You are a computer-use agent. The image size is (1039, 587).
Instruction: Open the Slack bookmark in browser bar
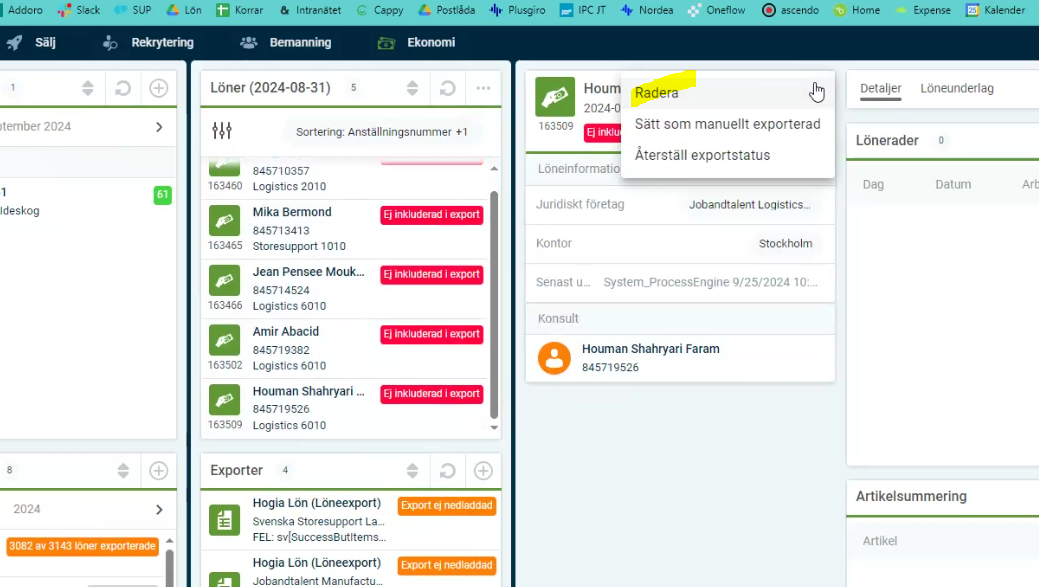click(78, 10)
